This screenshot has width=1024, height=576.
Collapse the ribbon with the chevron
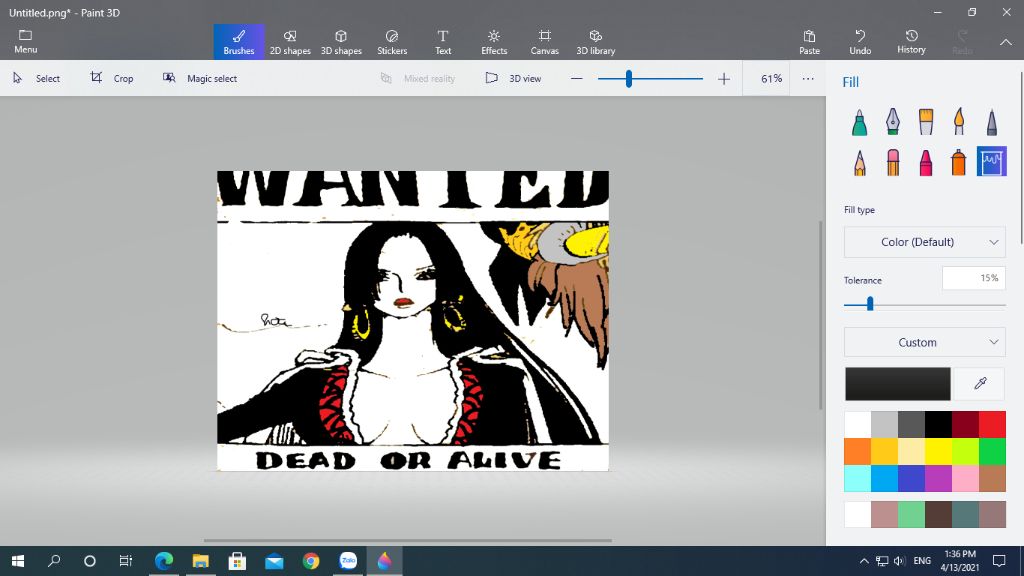(x=1006, y=42)
